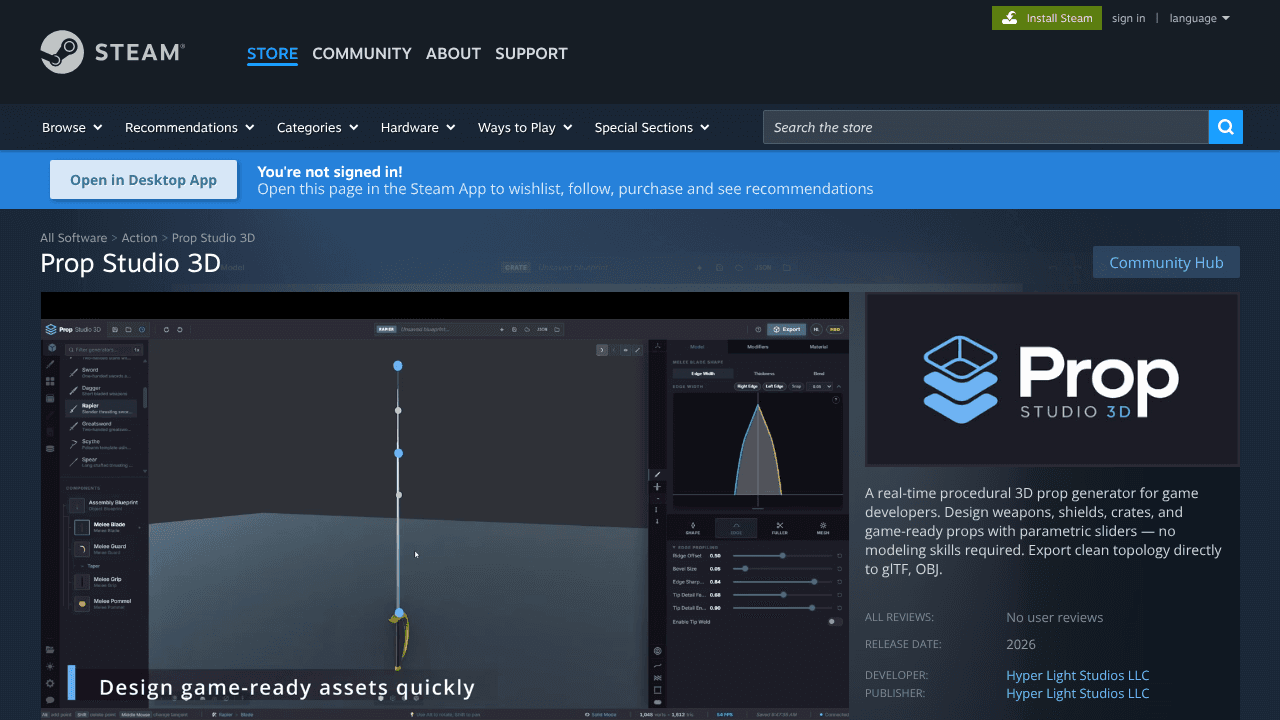Click the Edge Sharpness slider

coord(782,582)
